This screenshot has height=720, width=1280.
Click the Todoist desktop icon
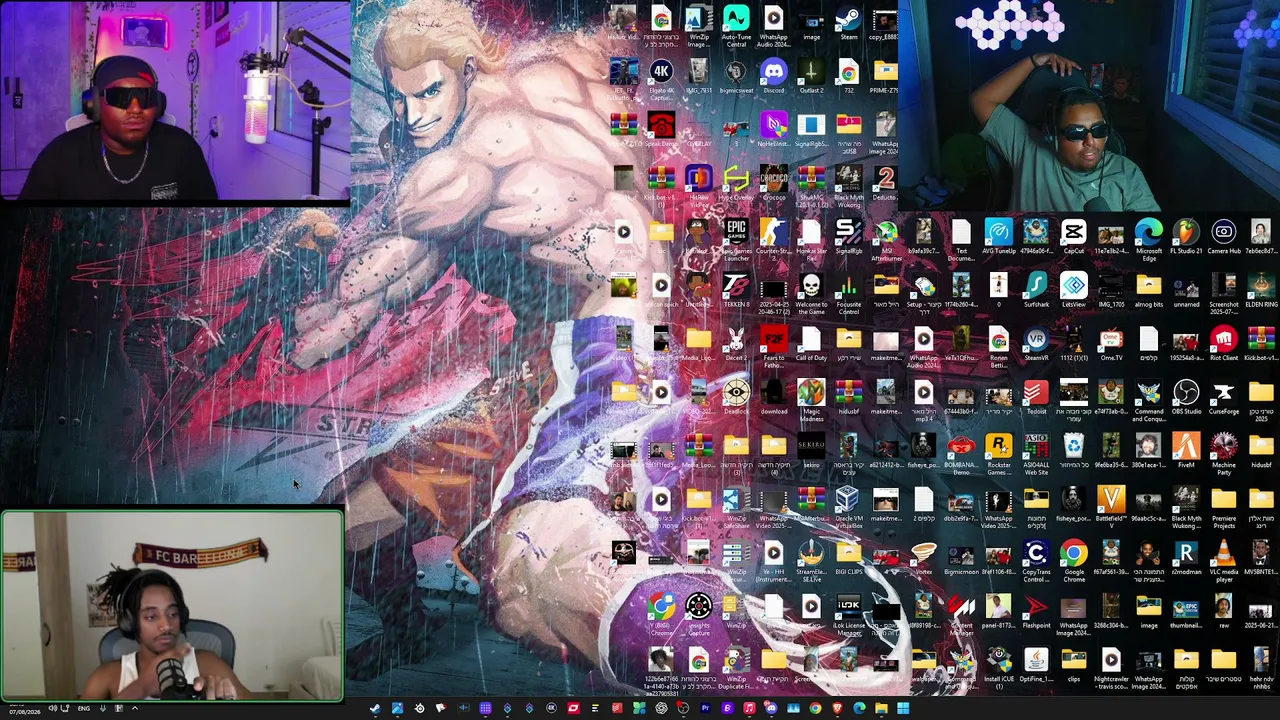click(x=1036, y=399)
